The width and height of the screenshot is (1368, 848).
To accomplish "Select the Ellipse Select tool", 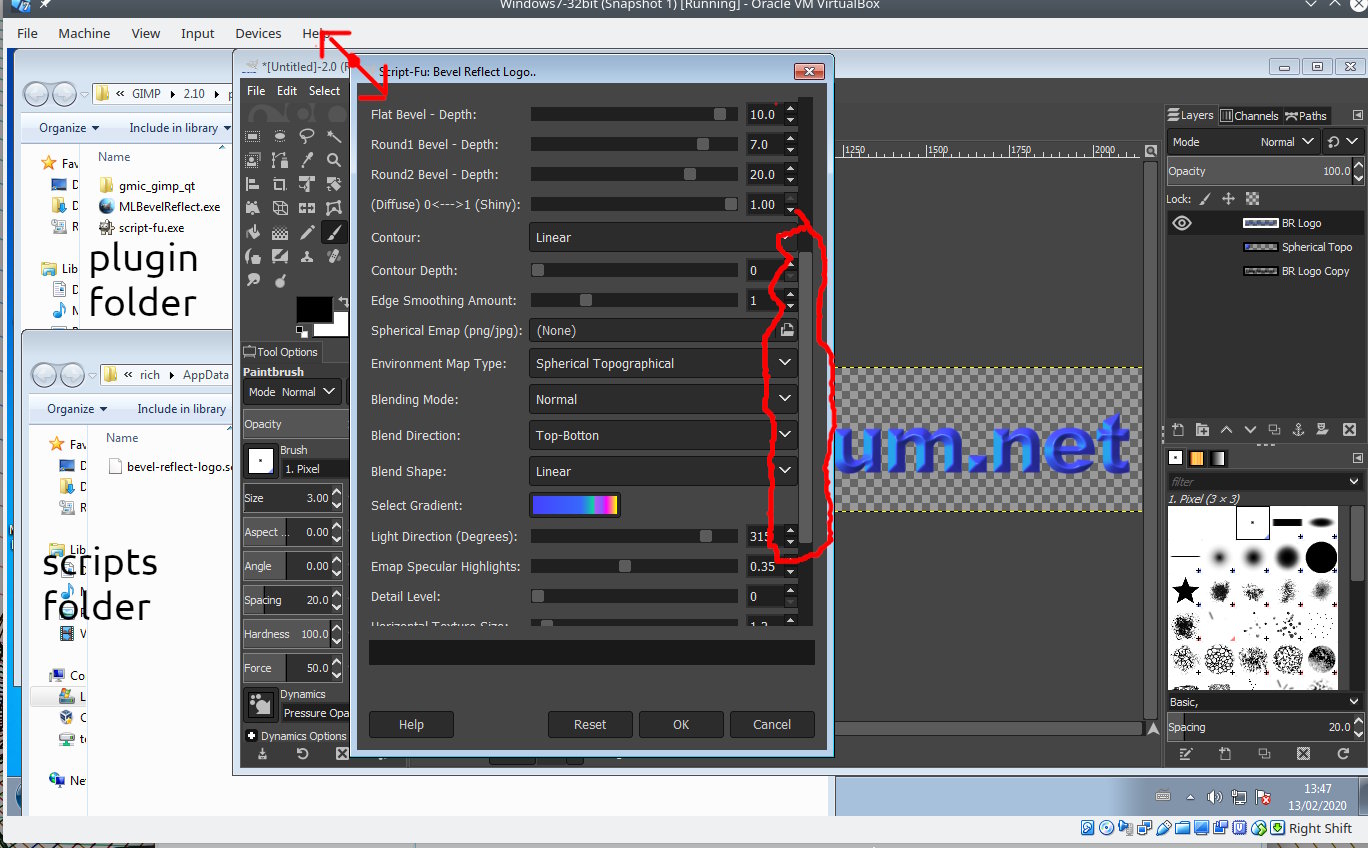I will click(x=280, y=136).
